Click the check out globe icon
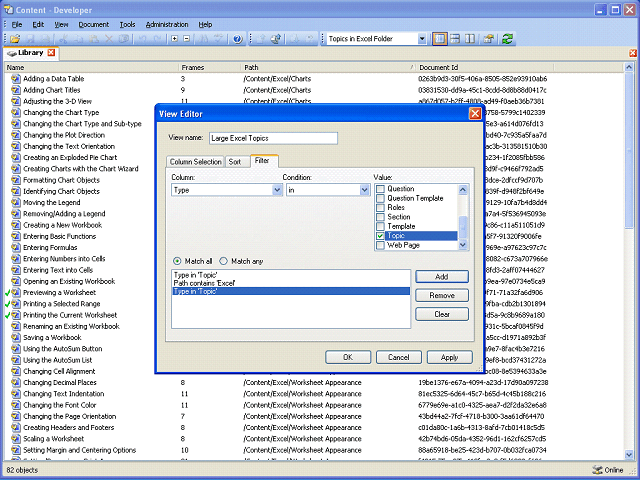 [276, 39]
